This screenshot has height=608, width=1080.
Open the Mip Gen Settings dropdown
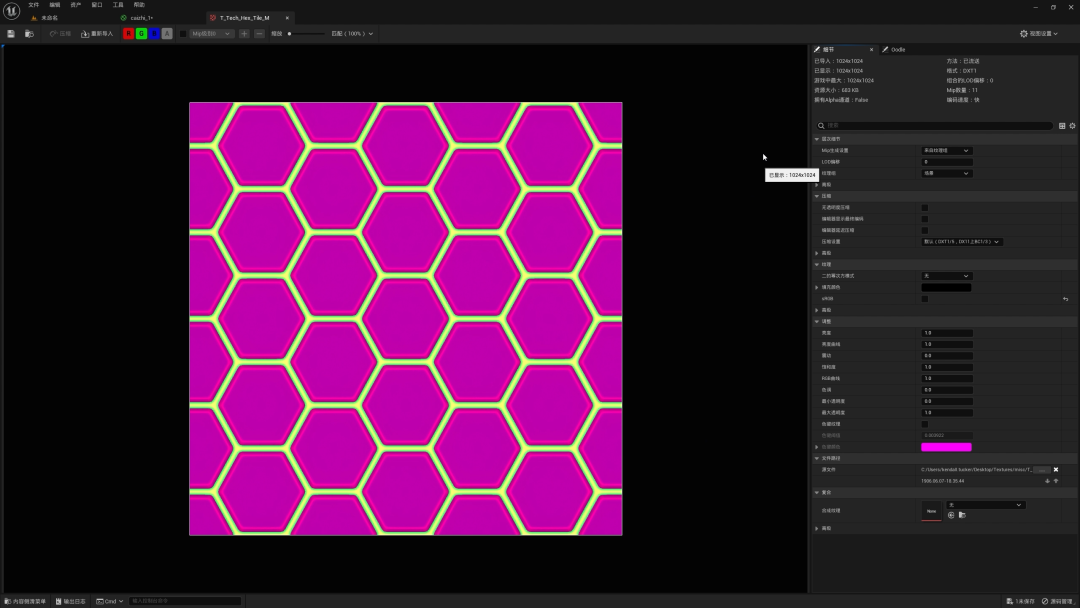(946, 151)
